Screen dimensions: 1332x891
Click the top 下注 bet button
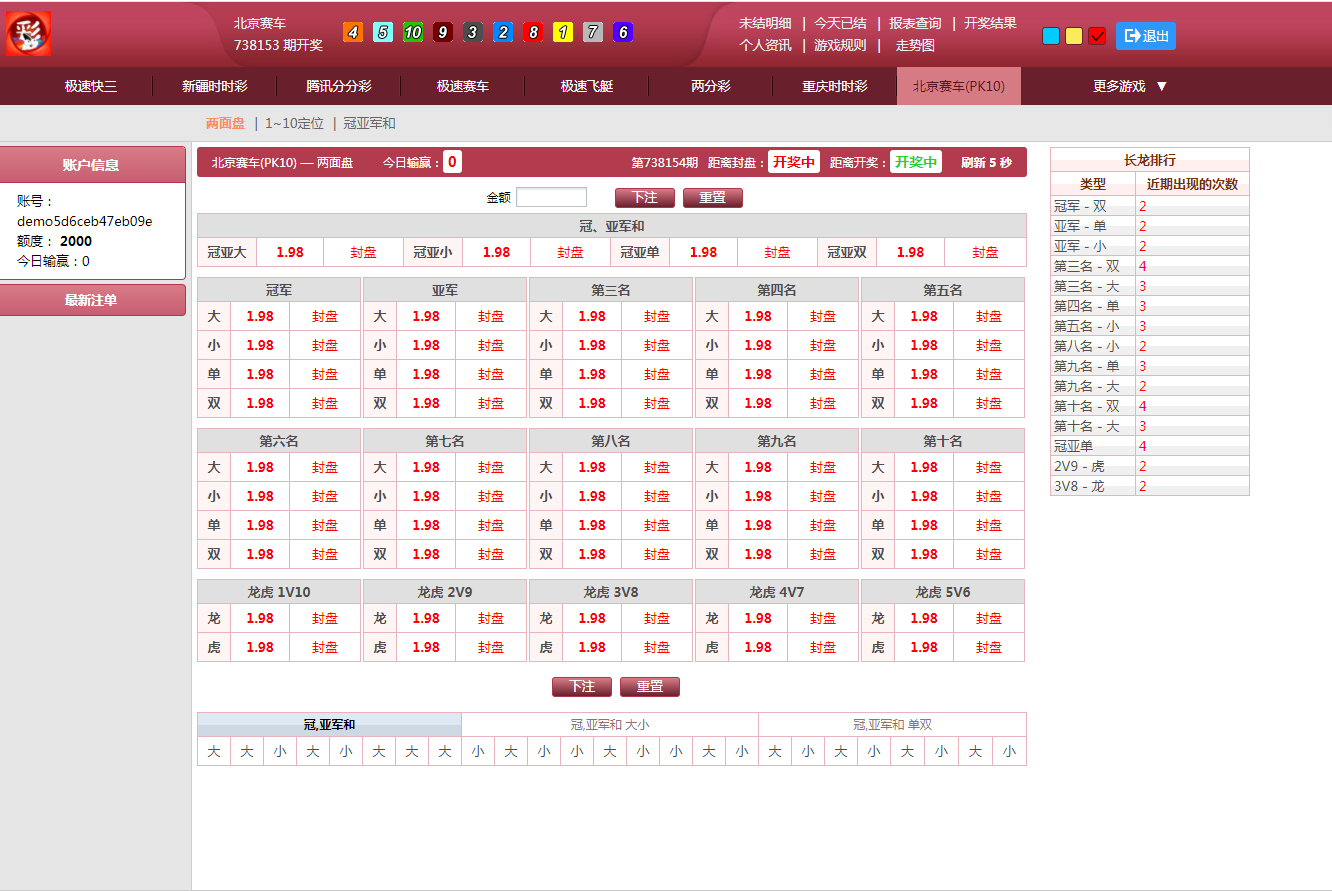click(644, 198)
